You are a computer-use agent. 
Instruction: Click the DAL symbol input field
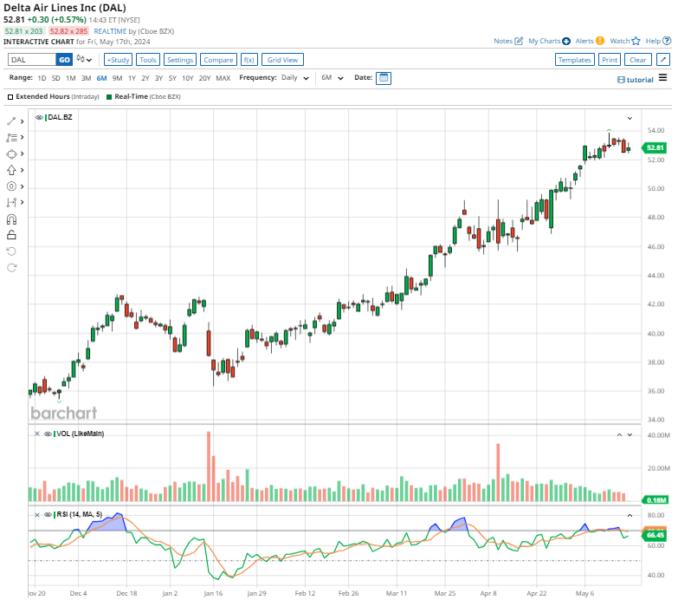click(x=32, y=60)
